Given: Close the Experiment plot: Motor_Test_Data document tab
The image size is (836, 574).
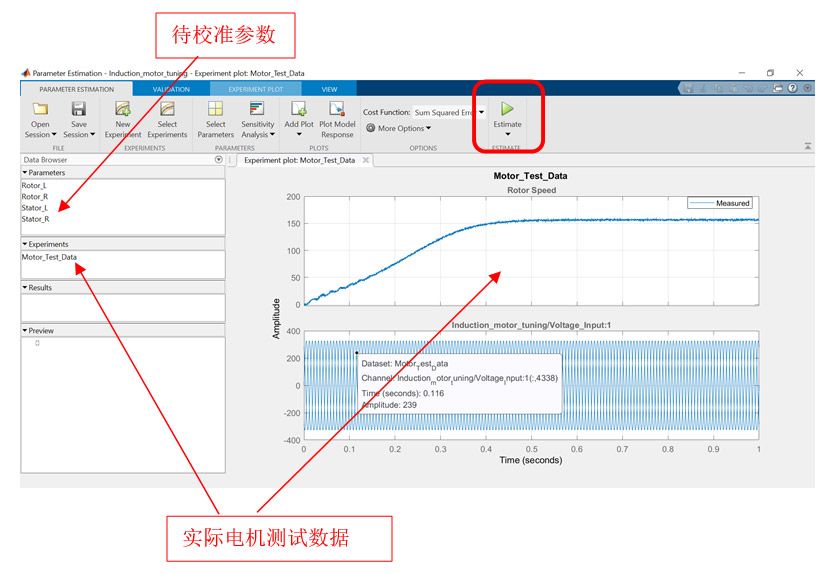Looking at the screenshot, I should coord(366,160).
